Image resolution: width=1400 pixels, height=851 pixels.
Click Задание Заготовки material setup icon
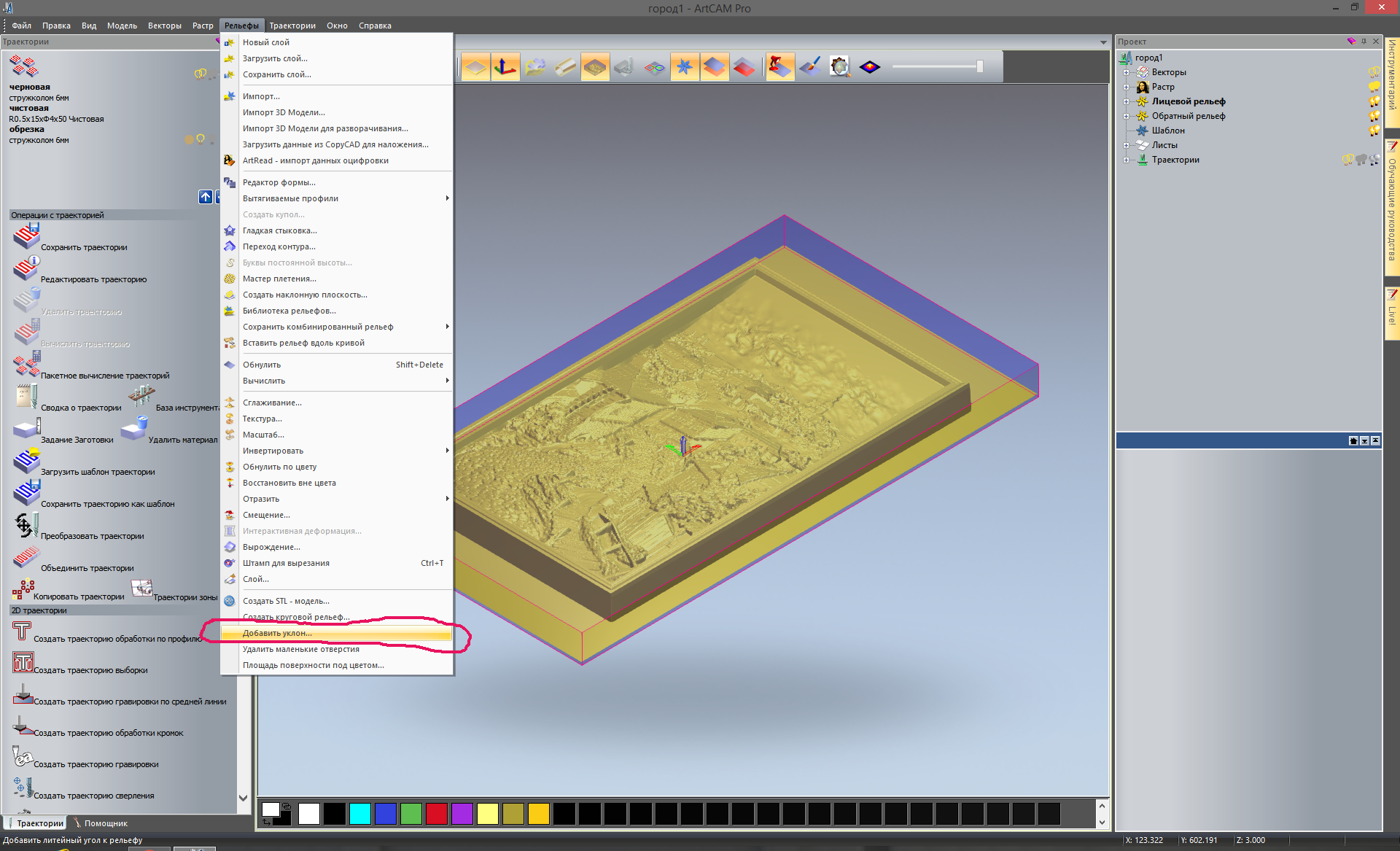(26, 429)
